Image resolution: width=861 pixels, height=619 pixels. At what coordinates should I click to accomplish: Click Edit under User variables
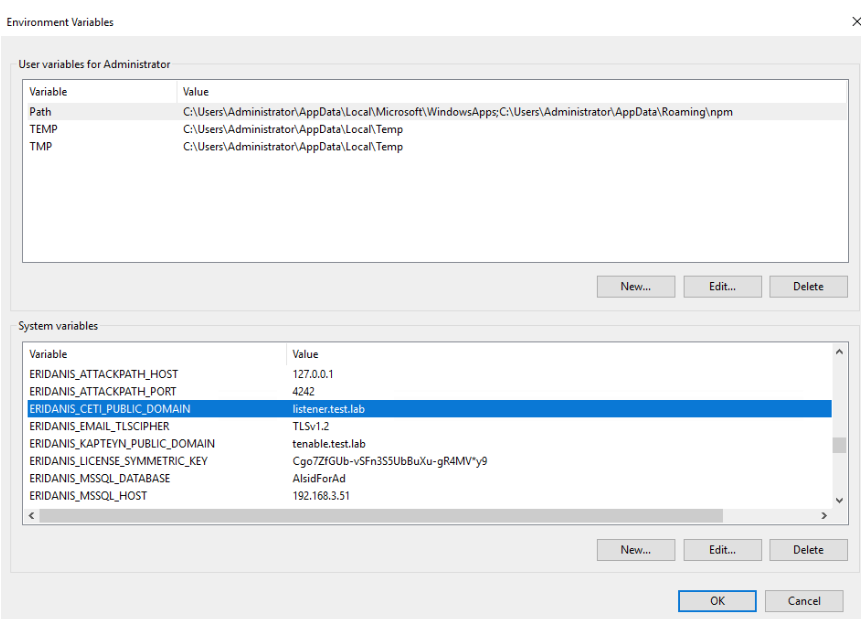722,286
